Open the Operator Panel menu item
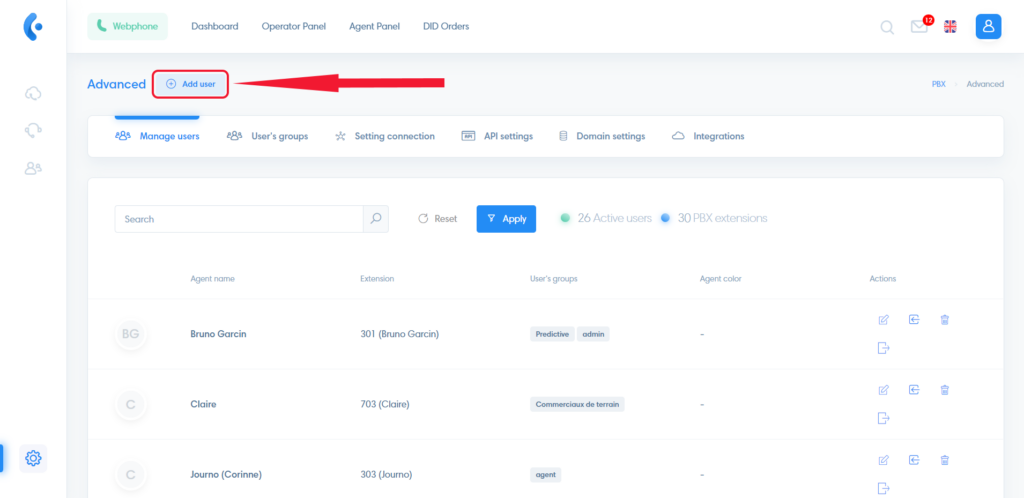1024x498 pixels. click(294, 27)
